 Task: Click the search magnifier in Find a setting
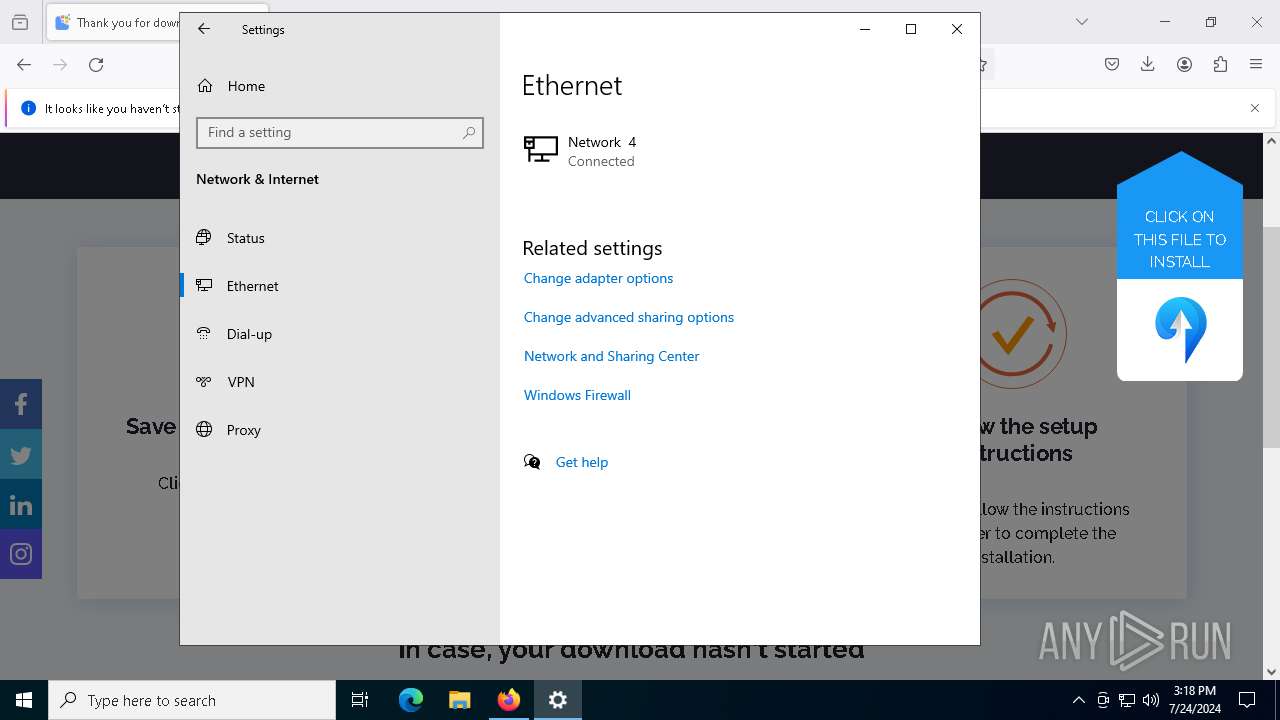point(469,132)
